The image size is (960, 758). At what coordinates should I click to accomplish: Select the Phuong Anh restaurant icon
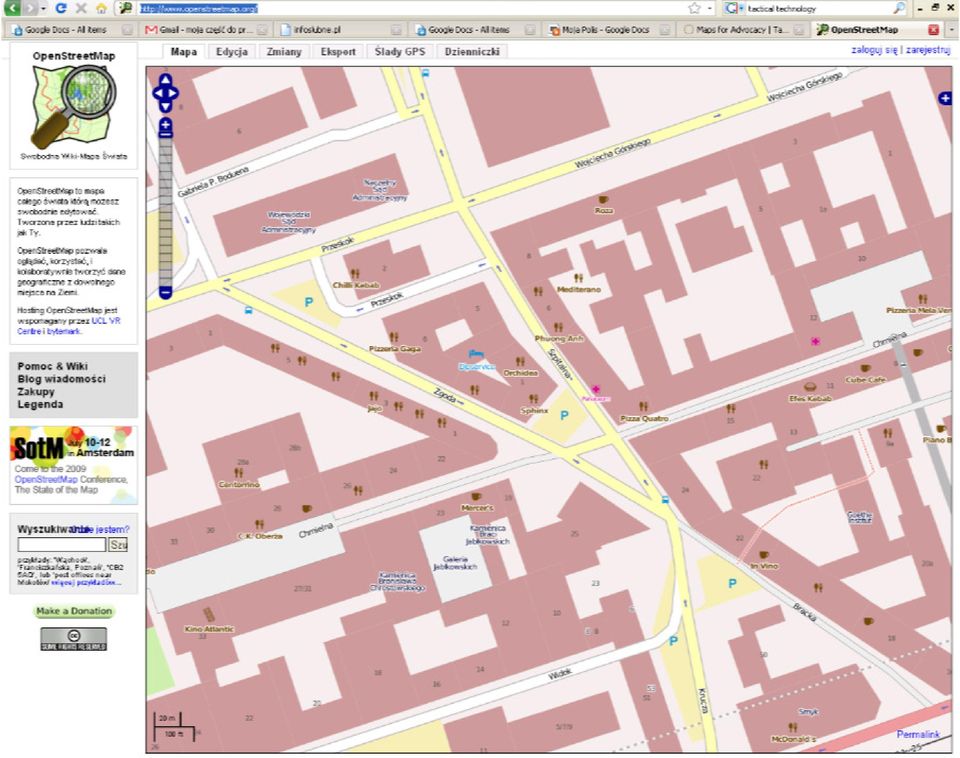tap(558, 327)
